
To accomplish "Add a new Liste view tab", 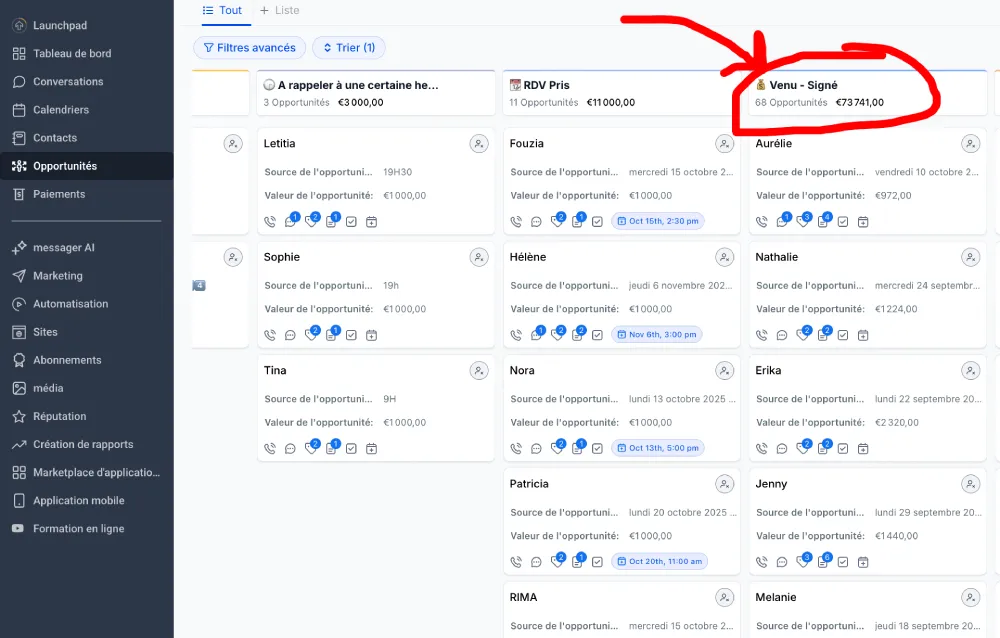I will pyautogui.click(x=279, y=10).
